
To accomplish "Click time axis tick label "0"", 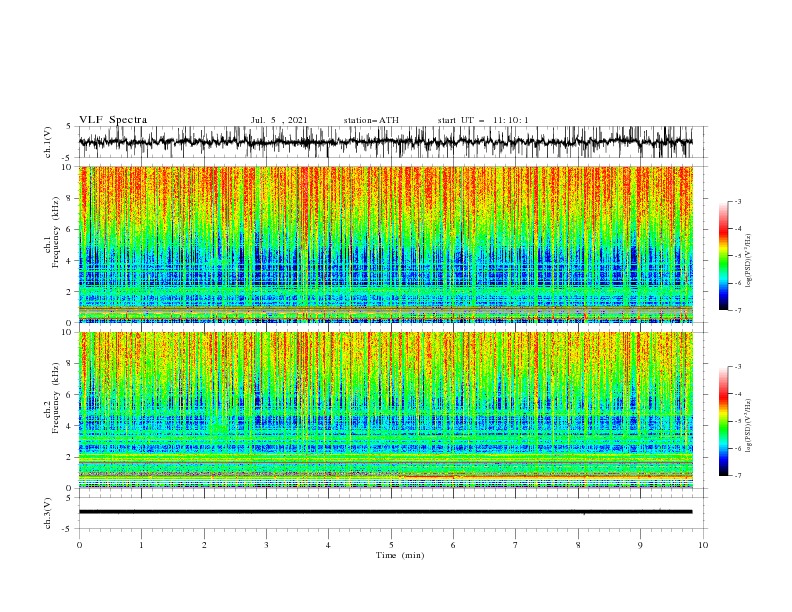I will point(79,545).
